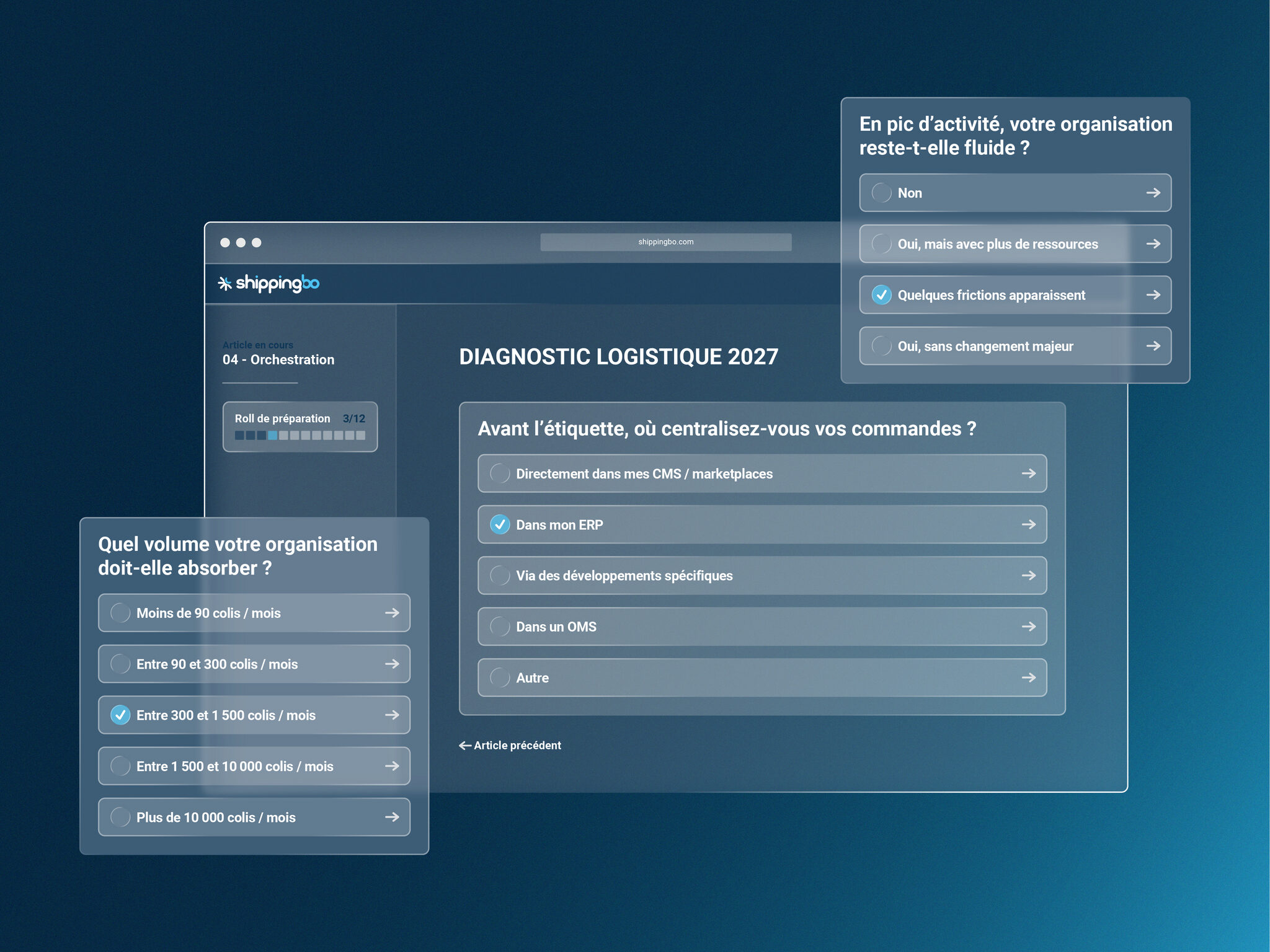
Task: Toggle the checked 'Entre 300 et 1 500 colis' radio
Action: click(x=120, y=715)
